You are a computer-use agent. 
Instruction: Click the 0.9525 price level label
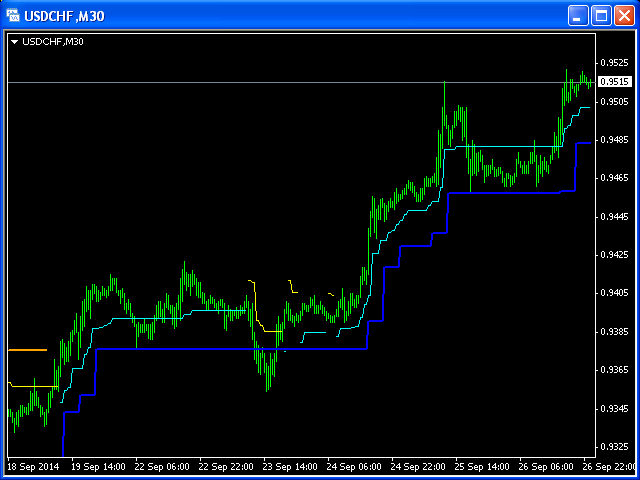coord(614,63)
